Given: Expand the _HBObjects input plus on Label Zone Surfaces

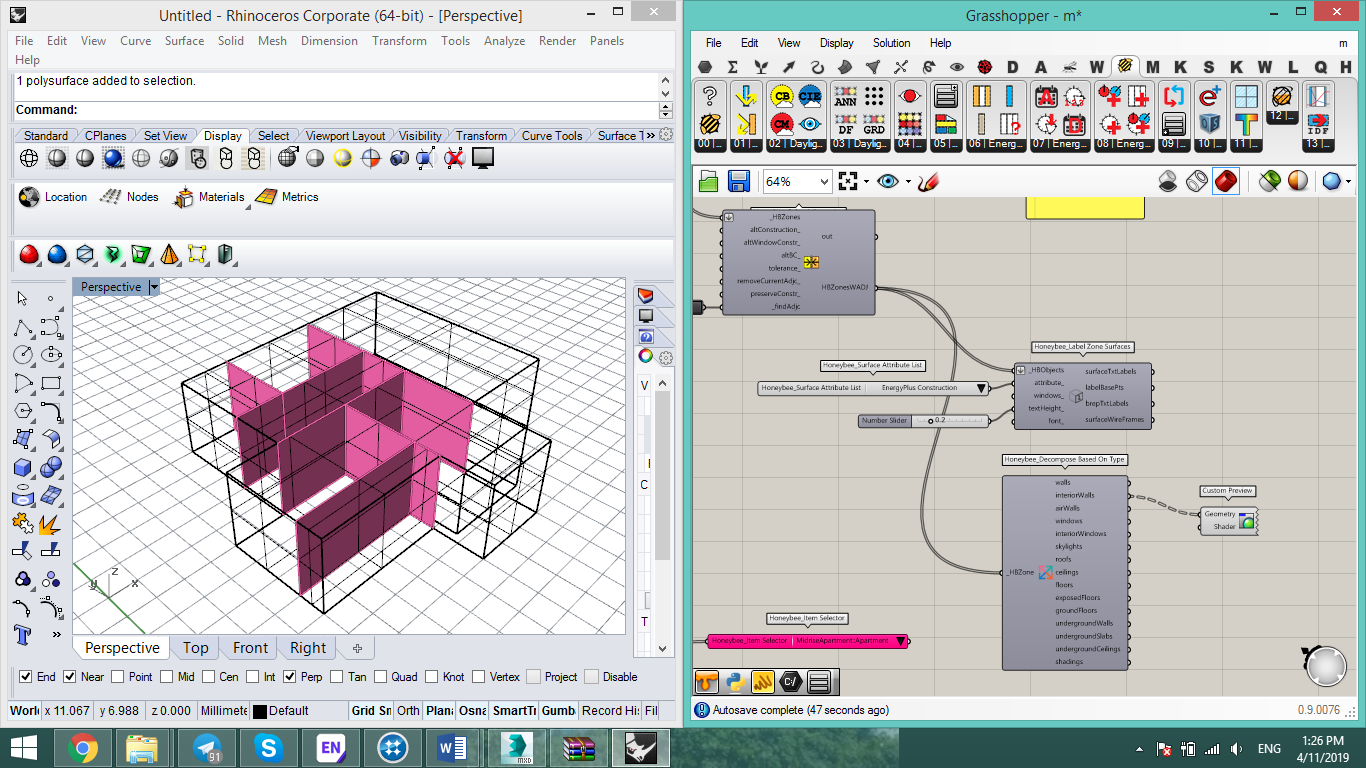Looking at the screenshot, I should pyautogui.click(x=1021, y=370).
